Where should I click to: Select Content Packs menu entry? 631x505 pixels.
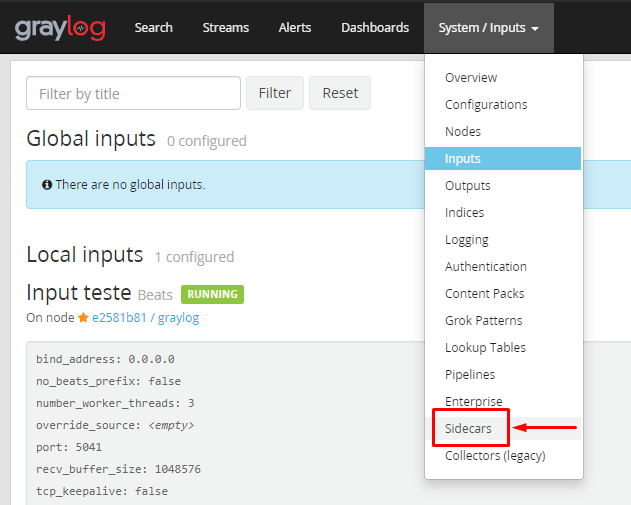484,294
